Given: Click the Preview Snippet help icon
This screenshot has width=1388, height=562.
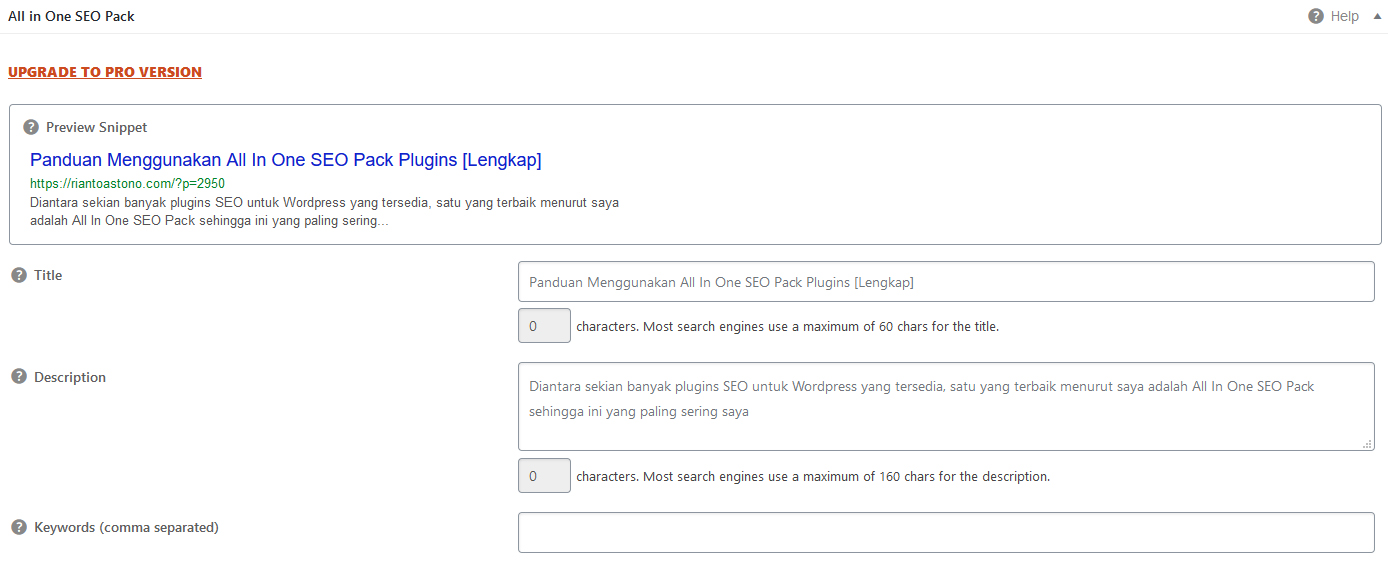Looking at the screenshot, I should pos(31,127).
